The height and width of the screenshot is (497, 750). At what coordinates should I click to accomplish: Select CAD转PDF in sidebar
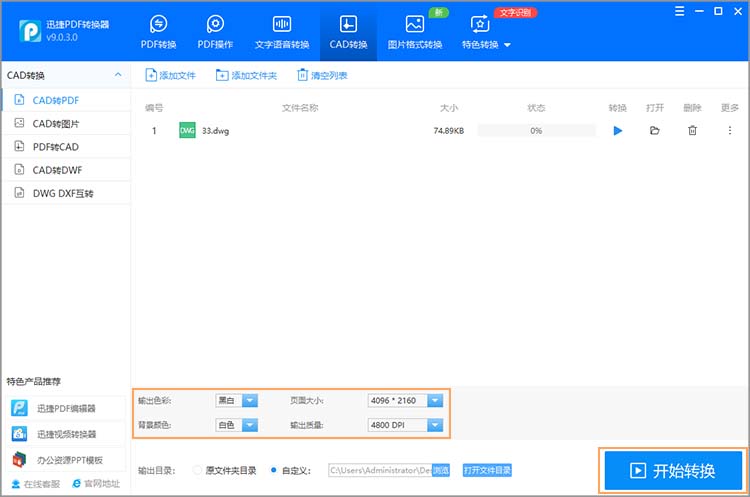(66, 100)
